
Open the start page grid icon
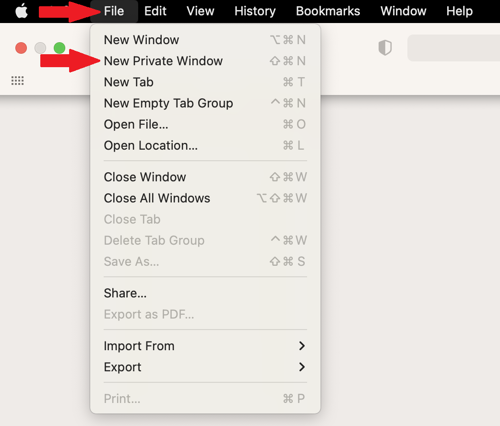click(x=17, y=81)
